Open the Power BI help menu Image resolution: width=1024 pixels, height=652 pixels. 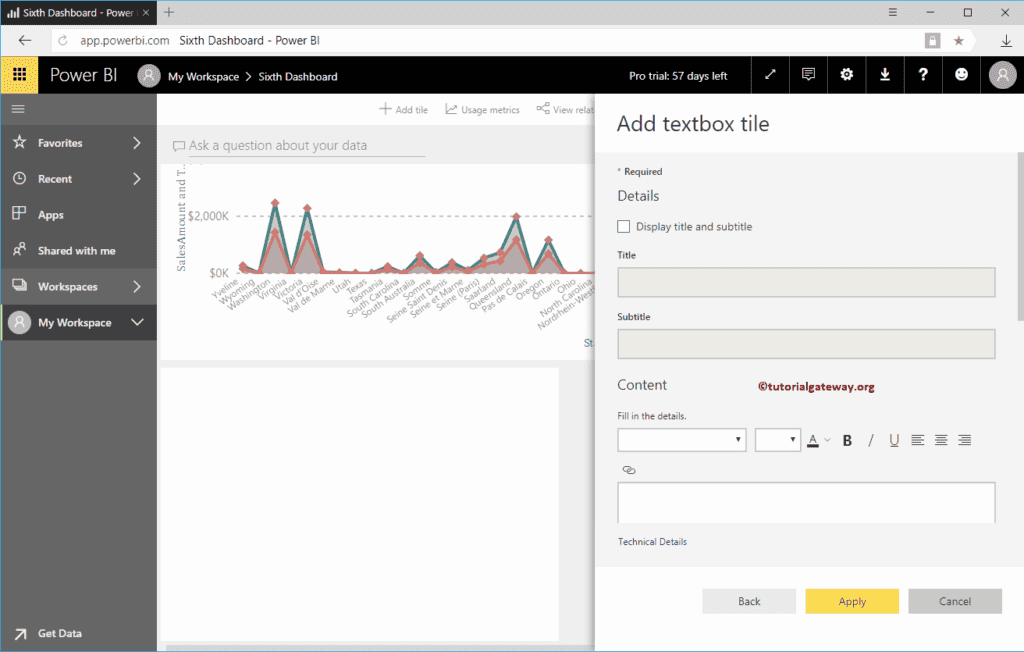(x=923, y=75)
